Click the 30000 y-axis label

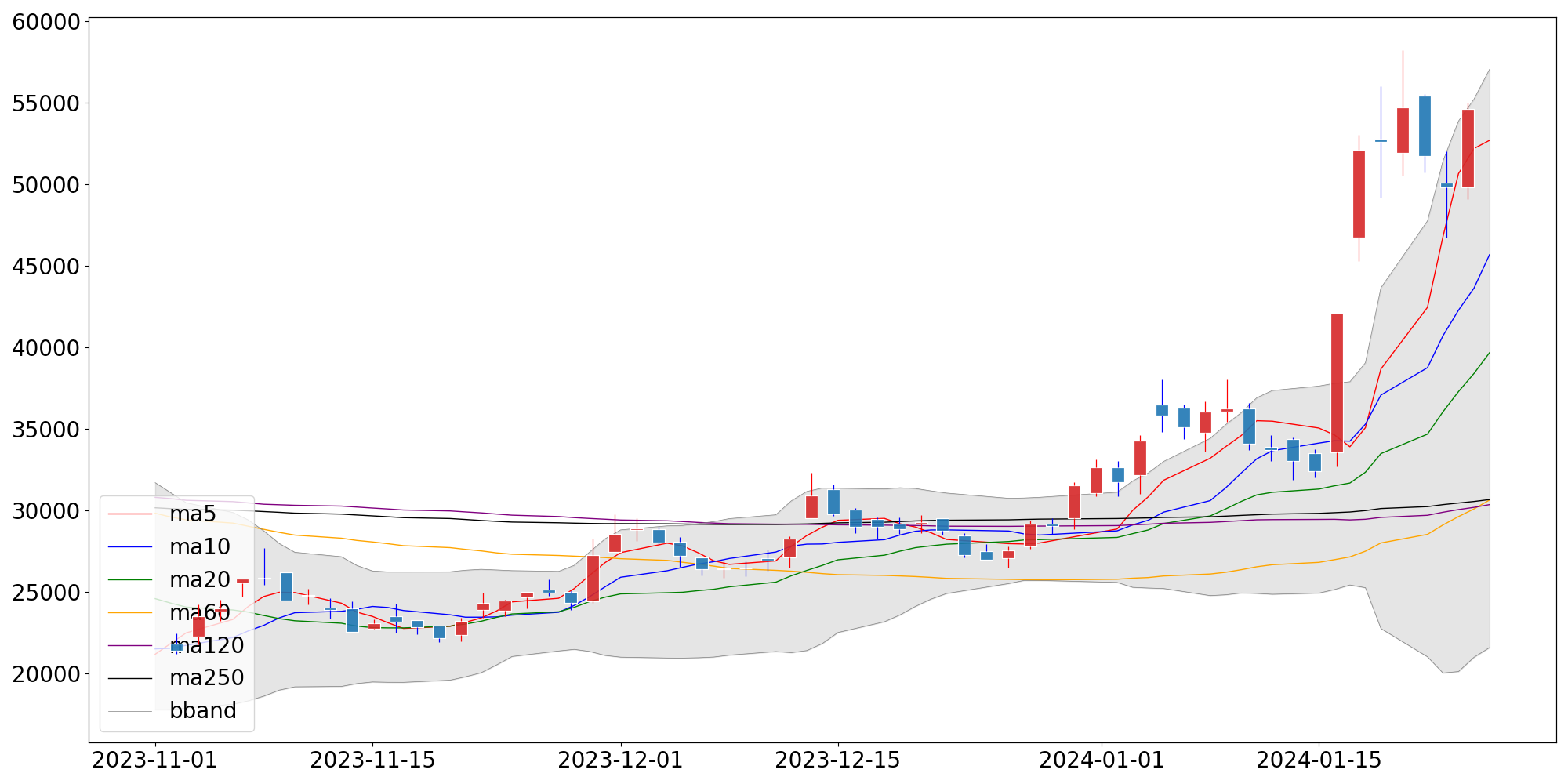(47, 511)
